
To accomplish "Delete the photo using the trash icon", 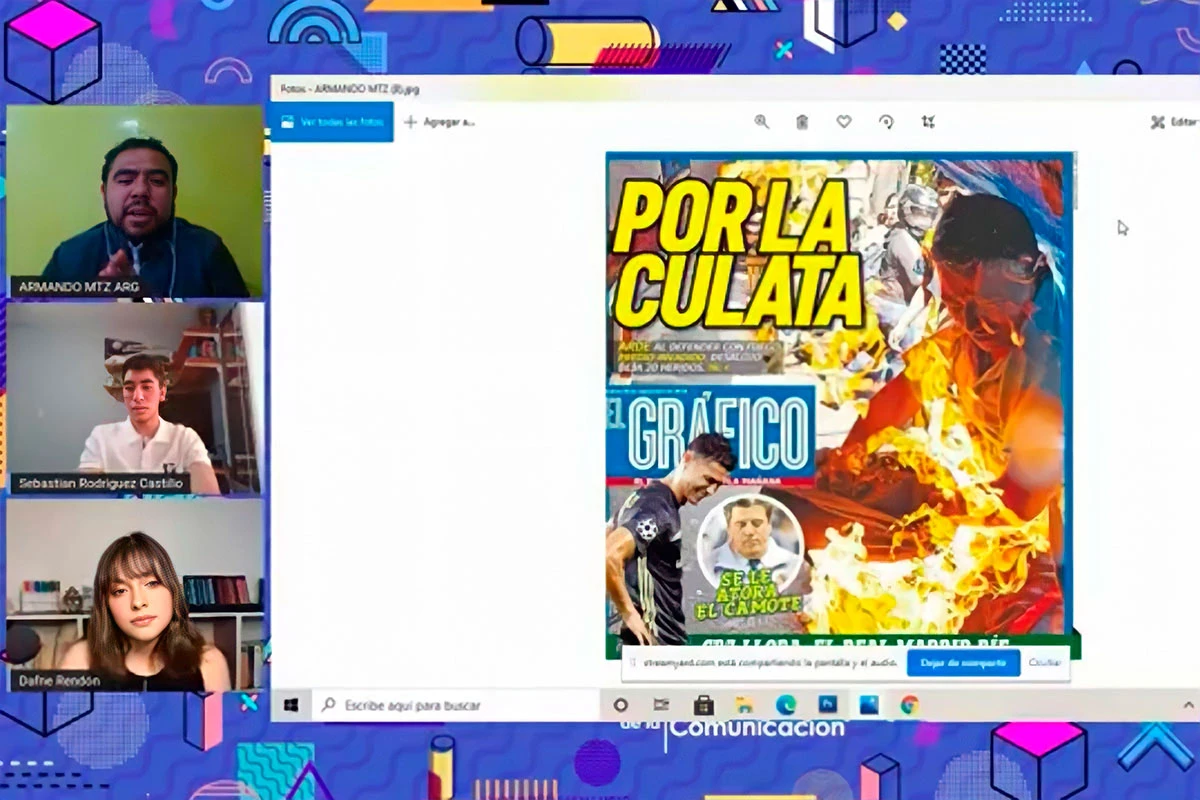I will click(x=802, y=122).
